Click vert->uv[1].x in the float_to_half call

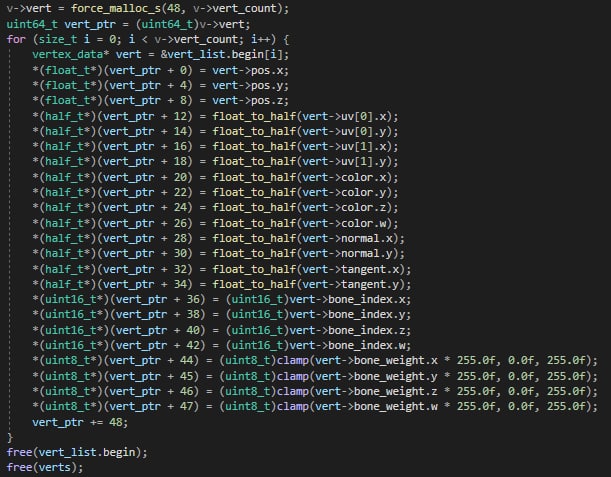[x=344, y=147]
